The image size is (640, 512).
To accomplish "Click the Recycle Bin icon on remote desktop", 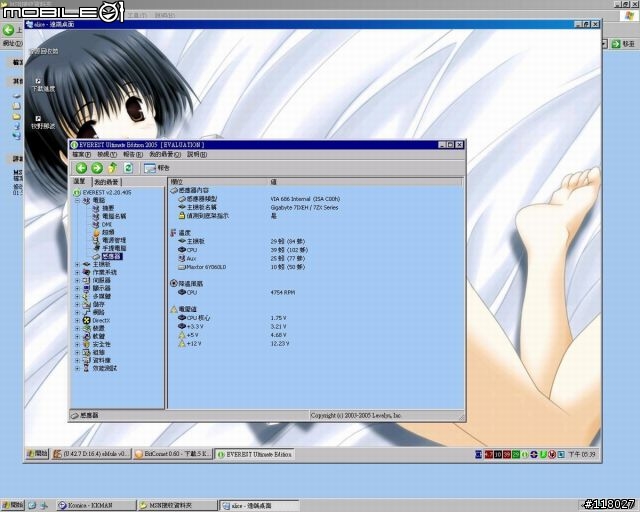I will point(44,51).
